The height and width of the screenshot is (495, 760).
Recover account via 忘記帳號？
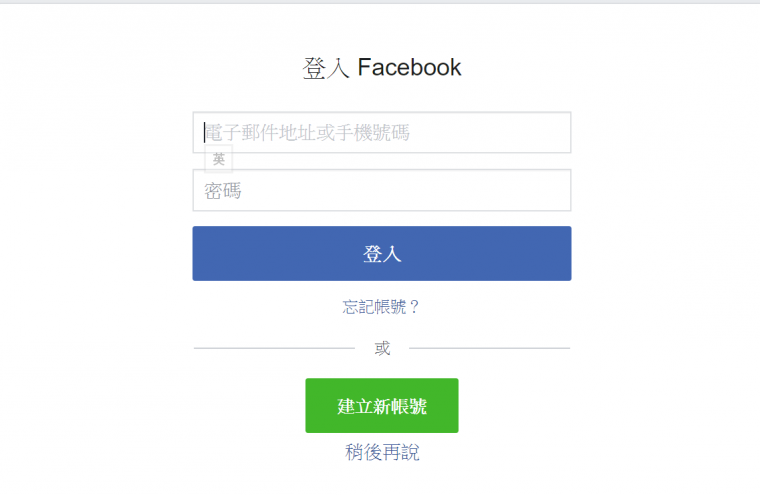(x=381, y=307)
